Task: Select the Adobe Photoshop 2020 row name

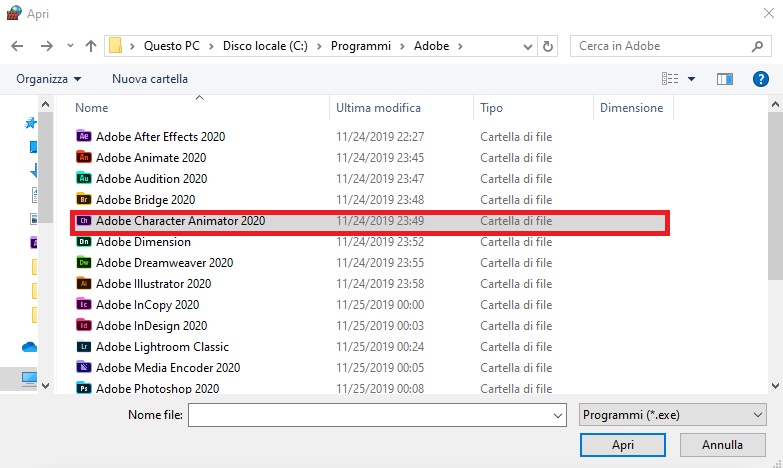Action: [157, 388]
